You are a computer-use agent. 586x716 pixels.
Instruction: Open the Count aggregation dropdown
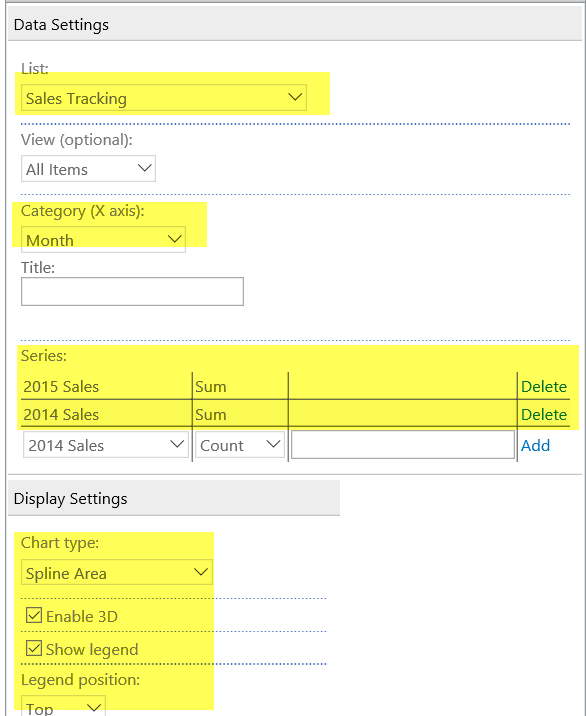(240, 445)
